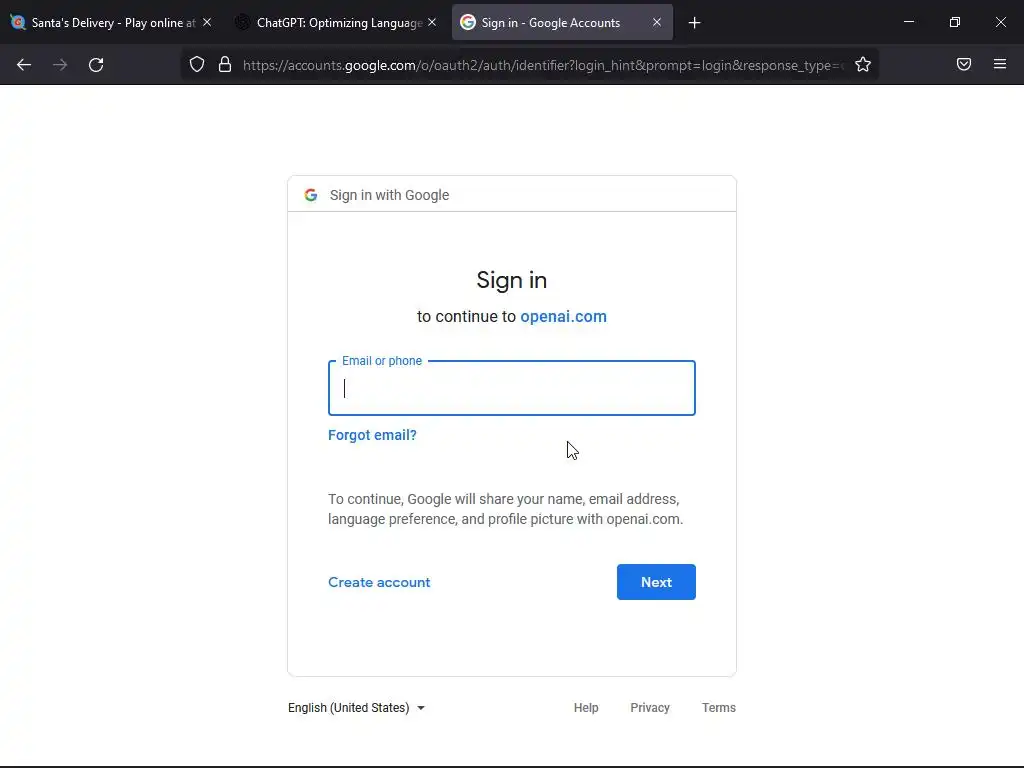Image resolution: width=1024 pixels, height=768 pixels.
Task: Open the Privacy link
Action: (x=650, y=708)
